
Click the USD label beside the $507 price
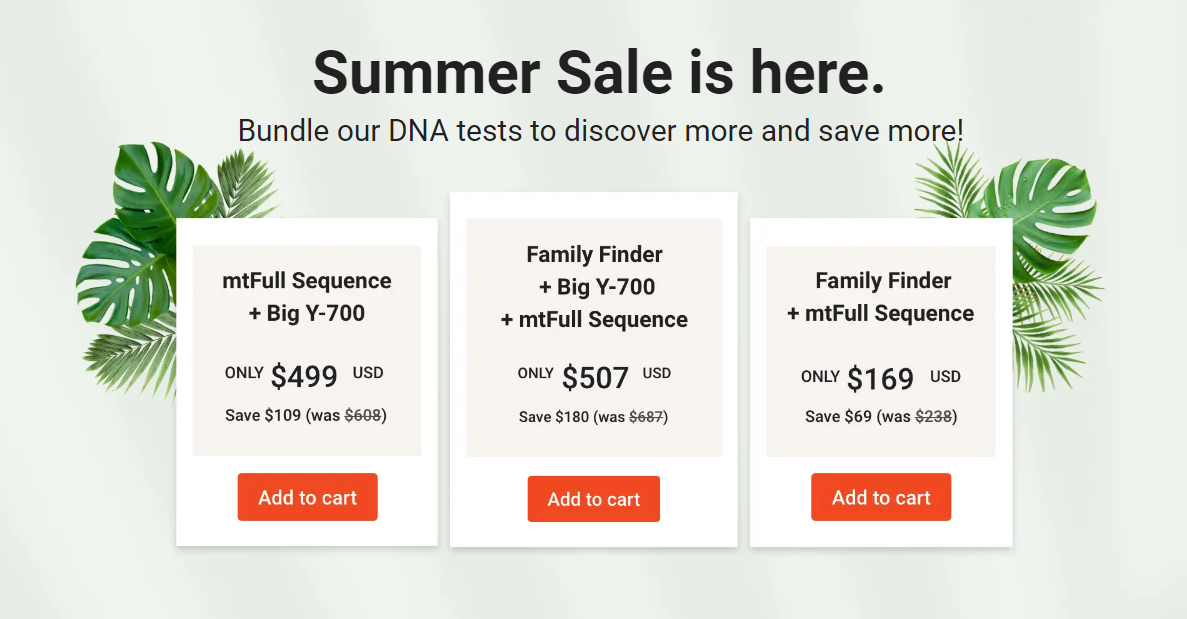tap(657, 373)
